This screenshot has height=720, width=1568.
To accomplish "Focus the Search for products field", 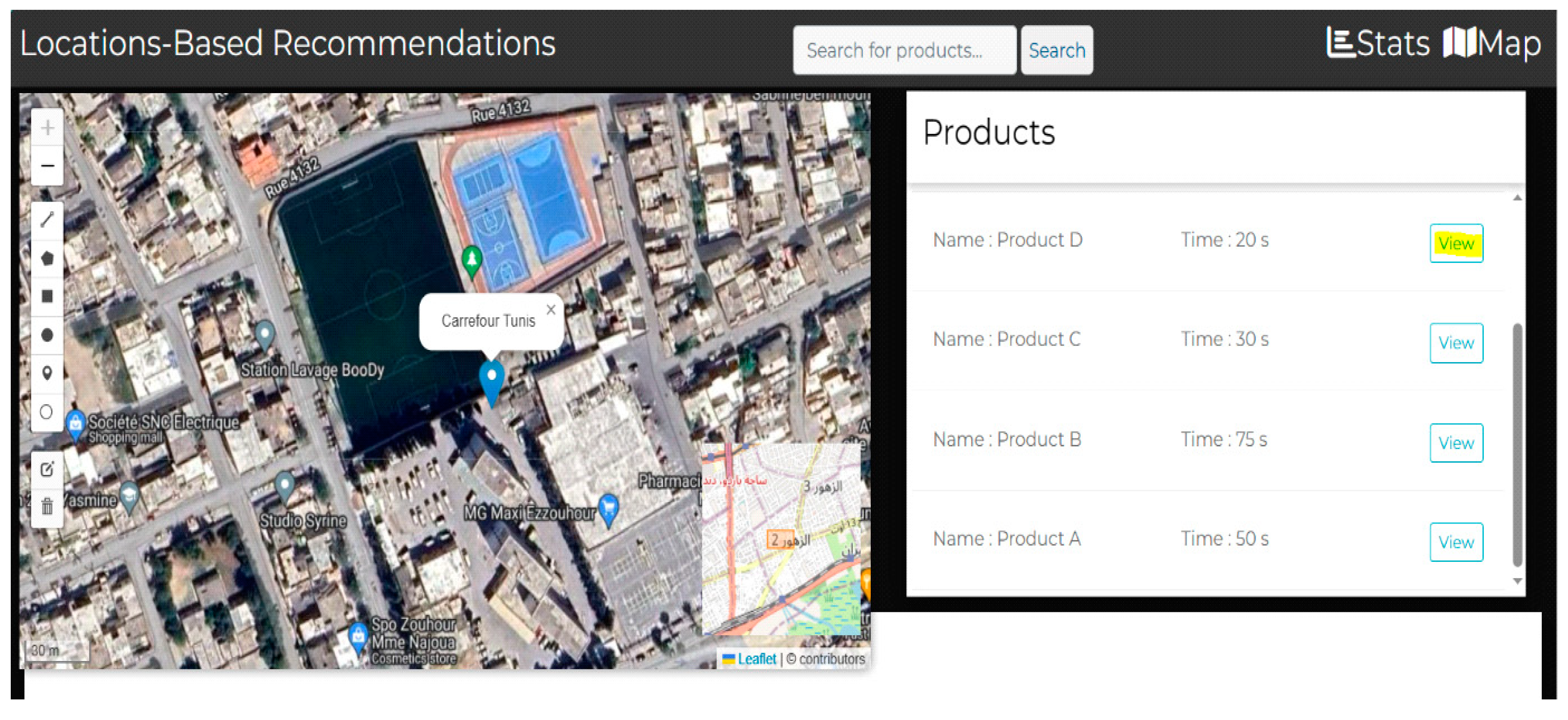I will 903,51.
